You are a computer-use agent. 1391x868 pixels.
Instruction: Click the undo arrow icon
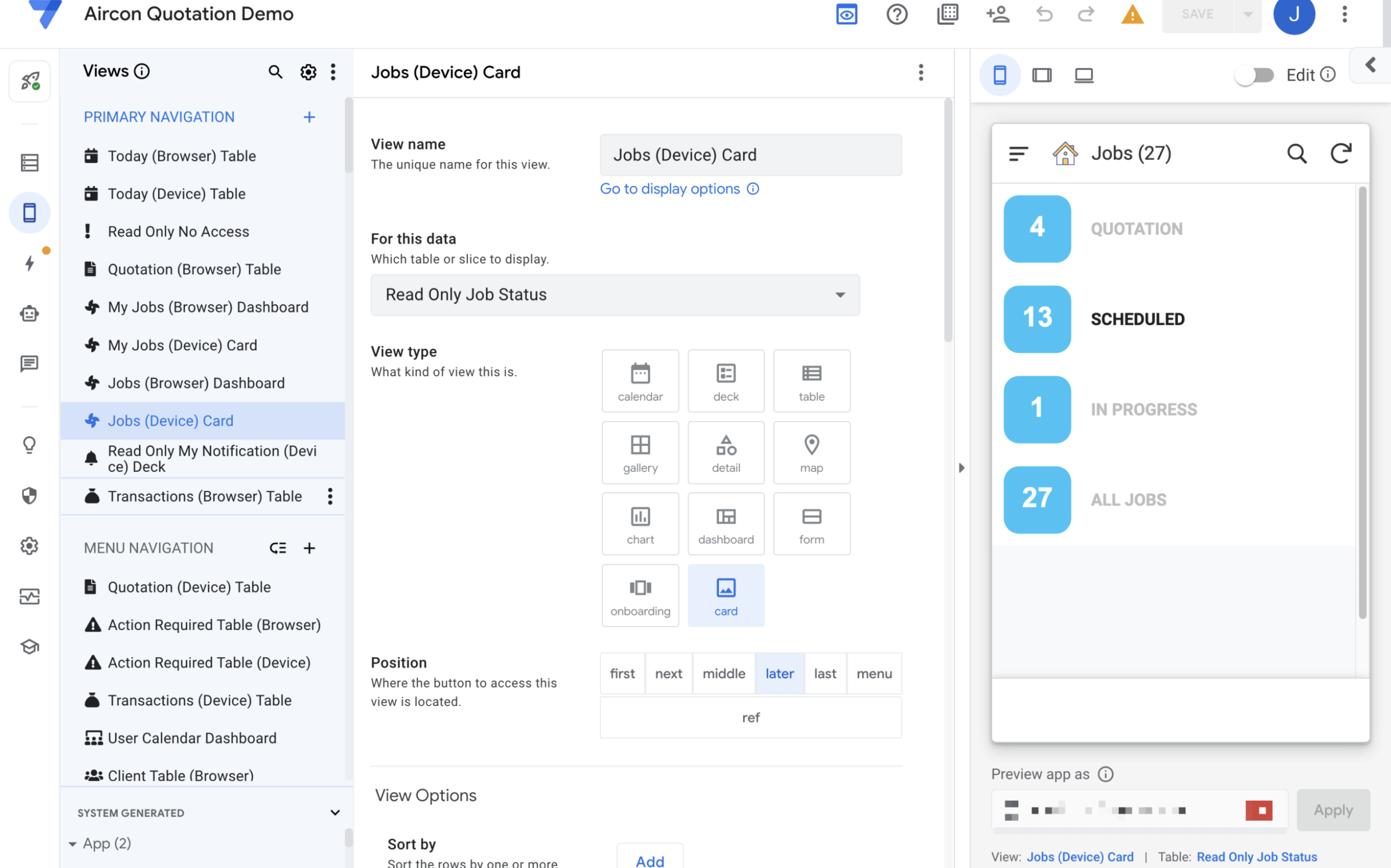click(x=1044, y=14)
